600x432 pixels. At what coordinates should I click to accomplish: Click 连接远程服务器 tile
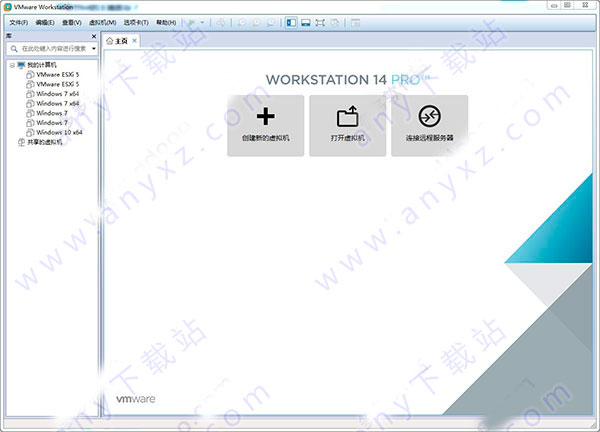coord(429,126)
